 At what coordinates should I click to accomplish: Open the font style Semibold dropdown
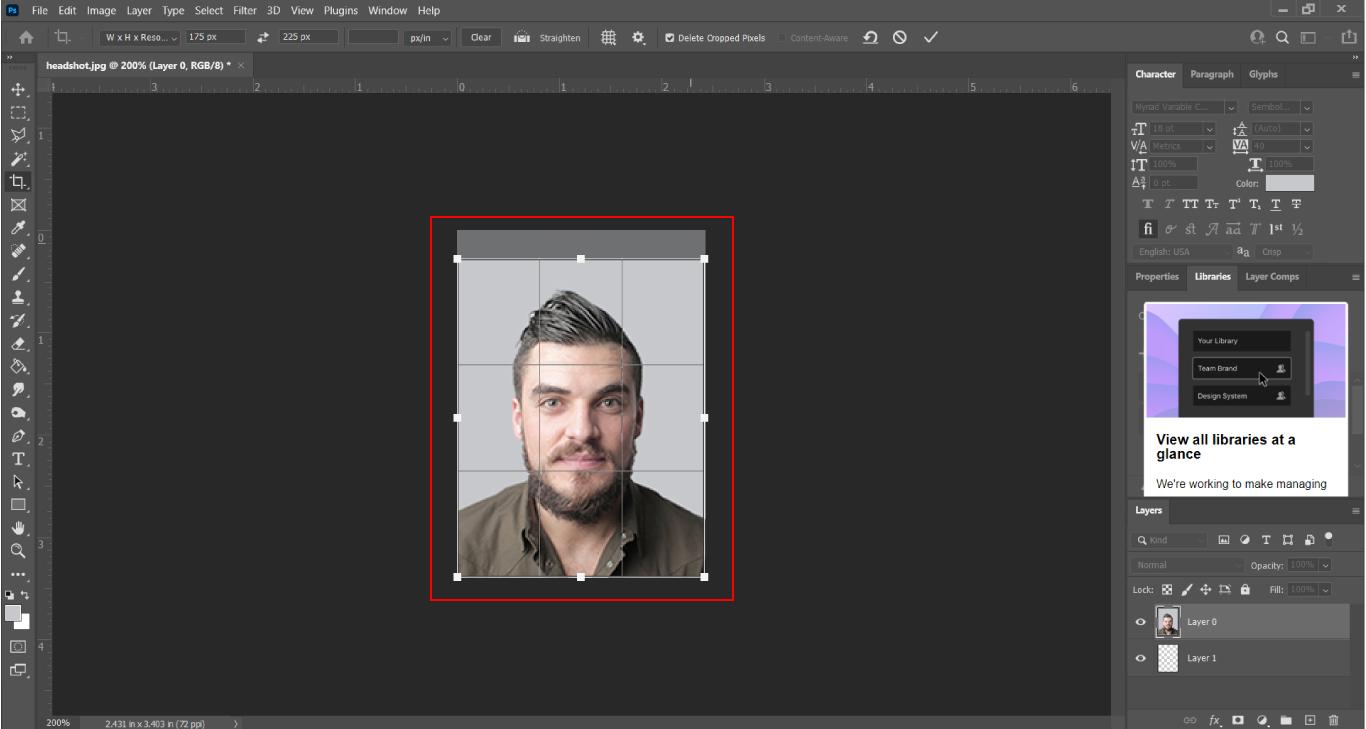pos(1307,107)
